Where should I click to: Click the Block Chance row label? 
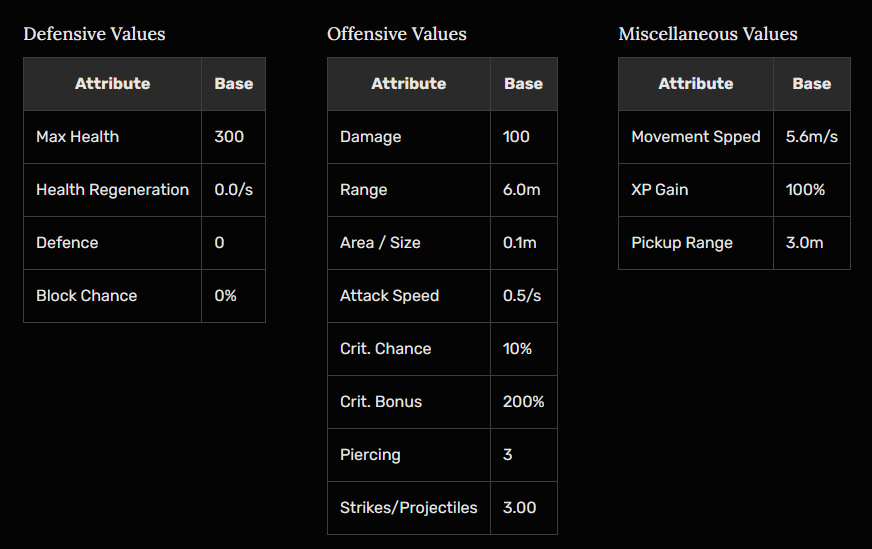86,296
